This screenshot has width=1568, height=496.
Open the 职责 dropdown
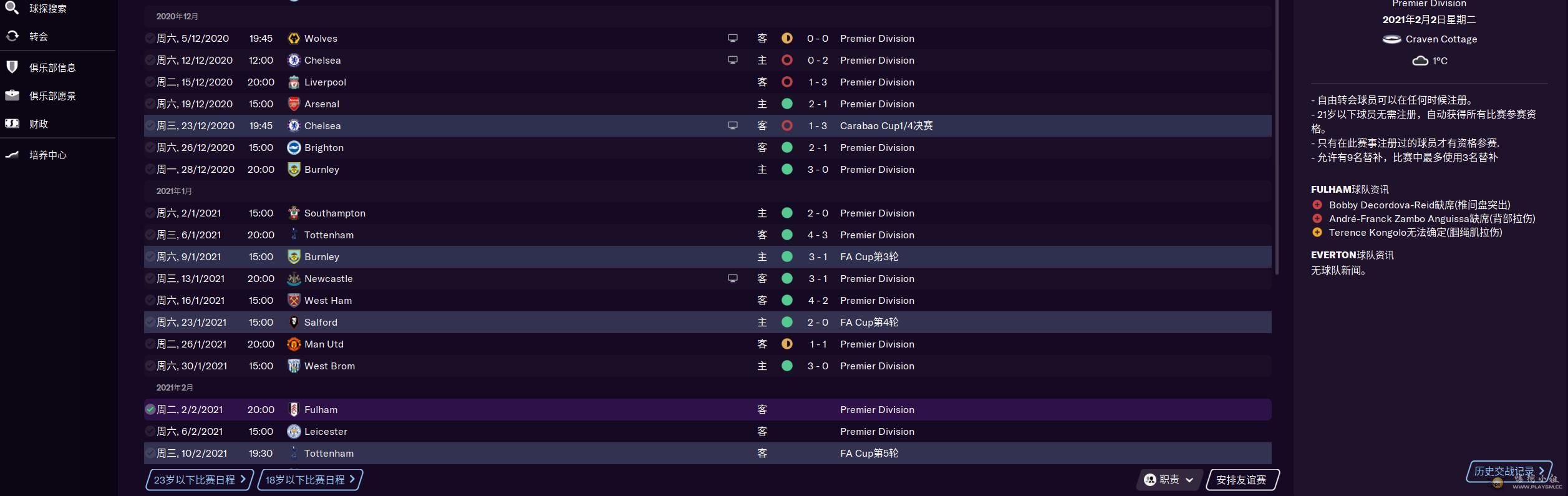tap(1169, 480)
